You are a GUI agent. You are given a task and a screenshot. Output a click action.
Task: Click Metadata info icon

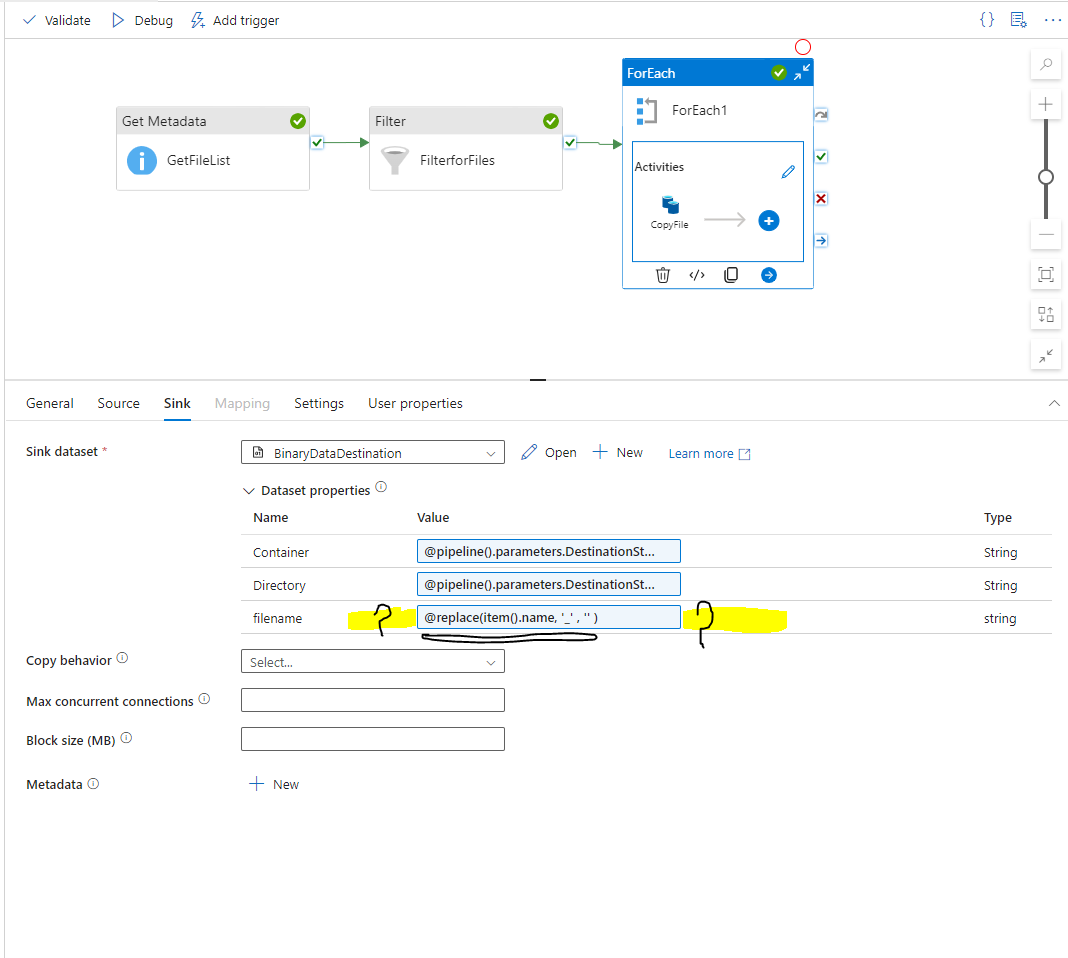[x=93, y=784]
